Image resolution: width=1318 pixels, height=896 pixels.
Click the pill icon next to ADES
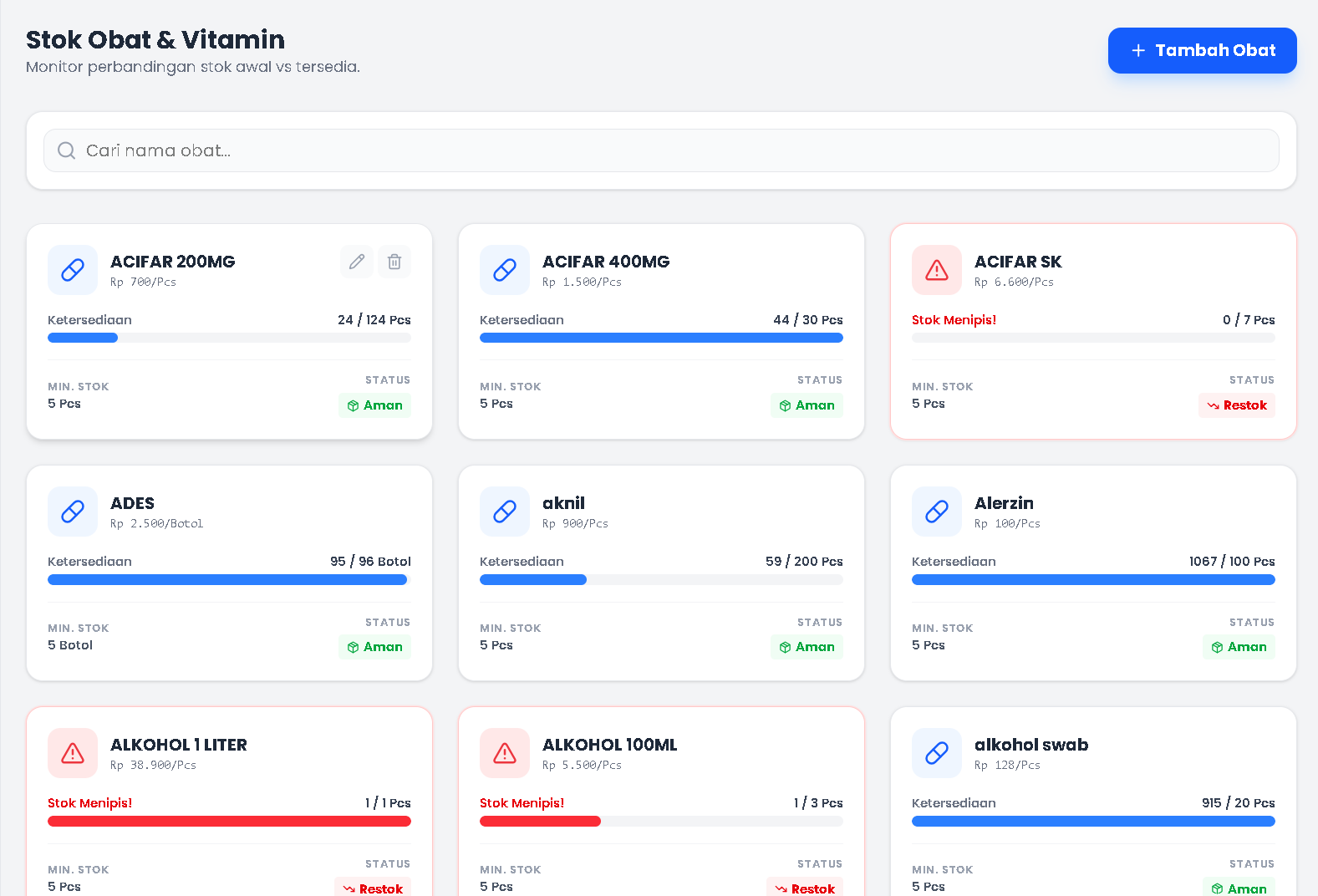point(73,512)
